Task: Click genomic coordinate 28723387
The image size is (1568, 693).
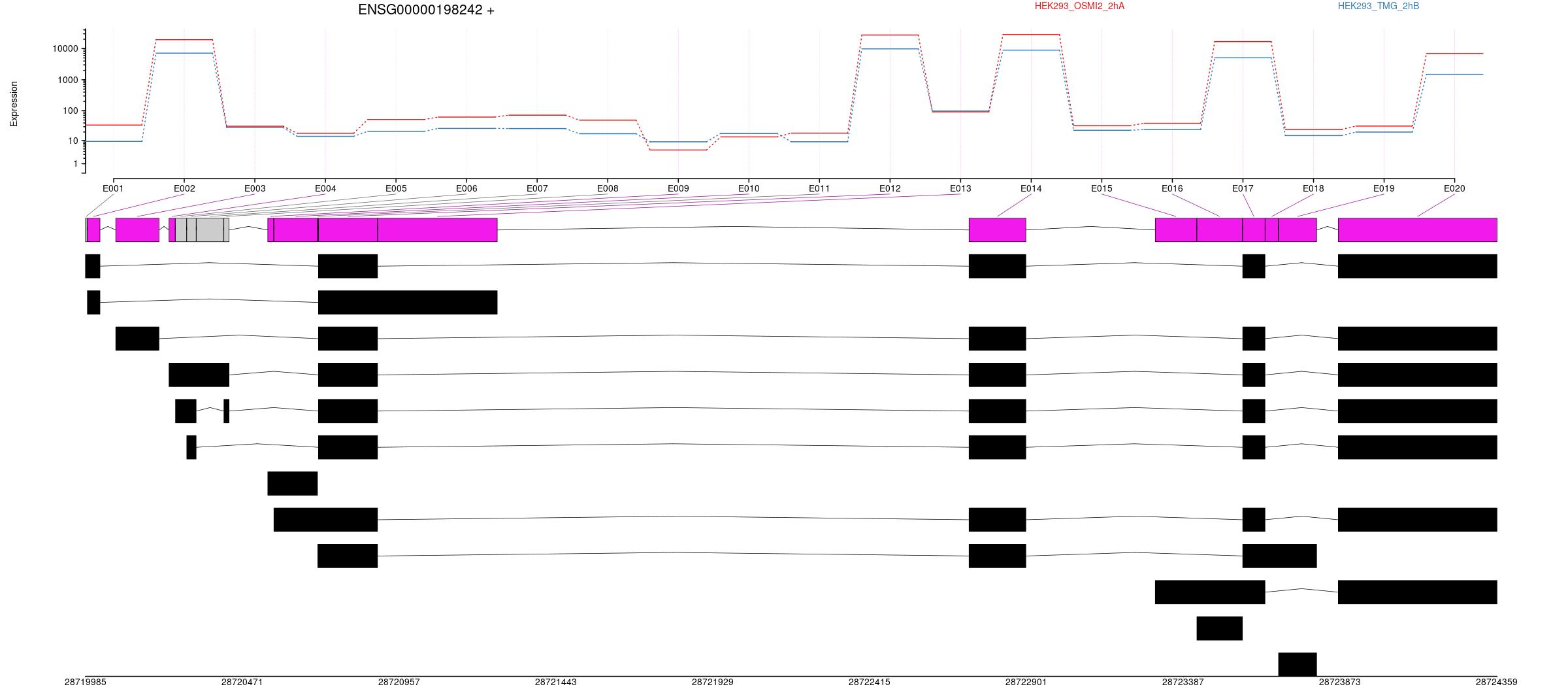Action: click(1183, 682)
